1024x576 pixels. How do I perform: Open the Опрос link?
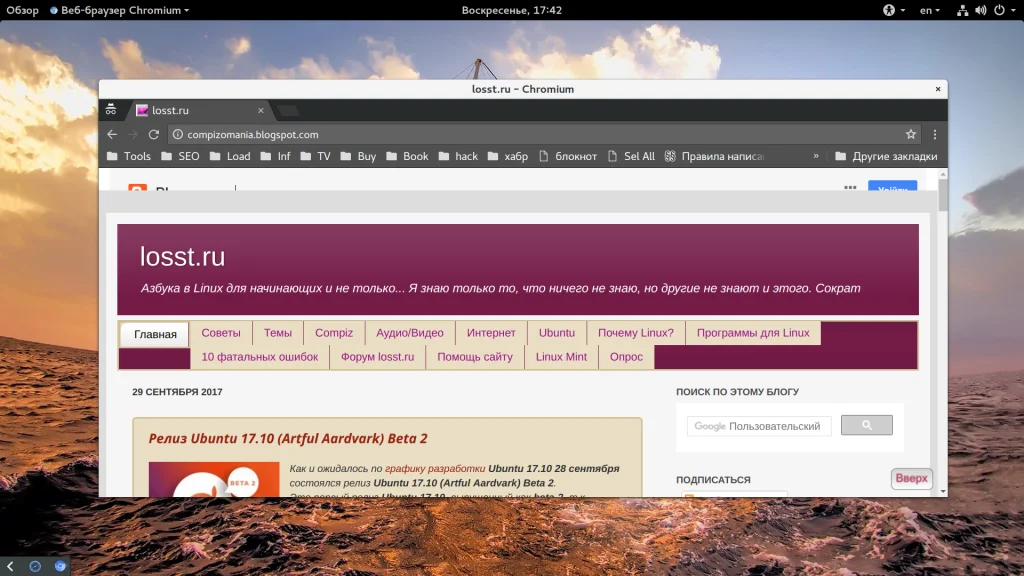click(x=626, y=357)
